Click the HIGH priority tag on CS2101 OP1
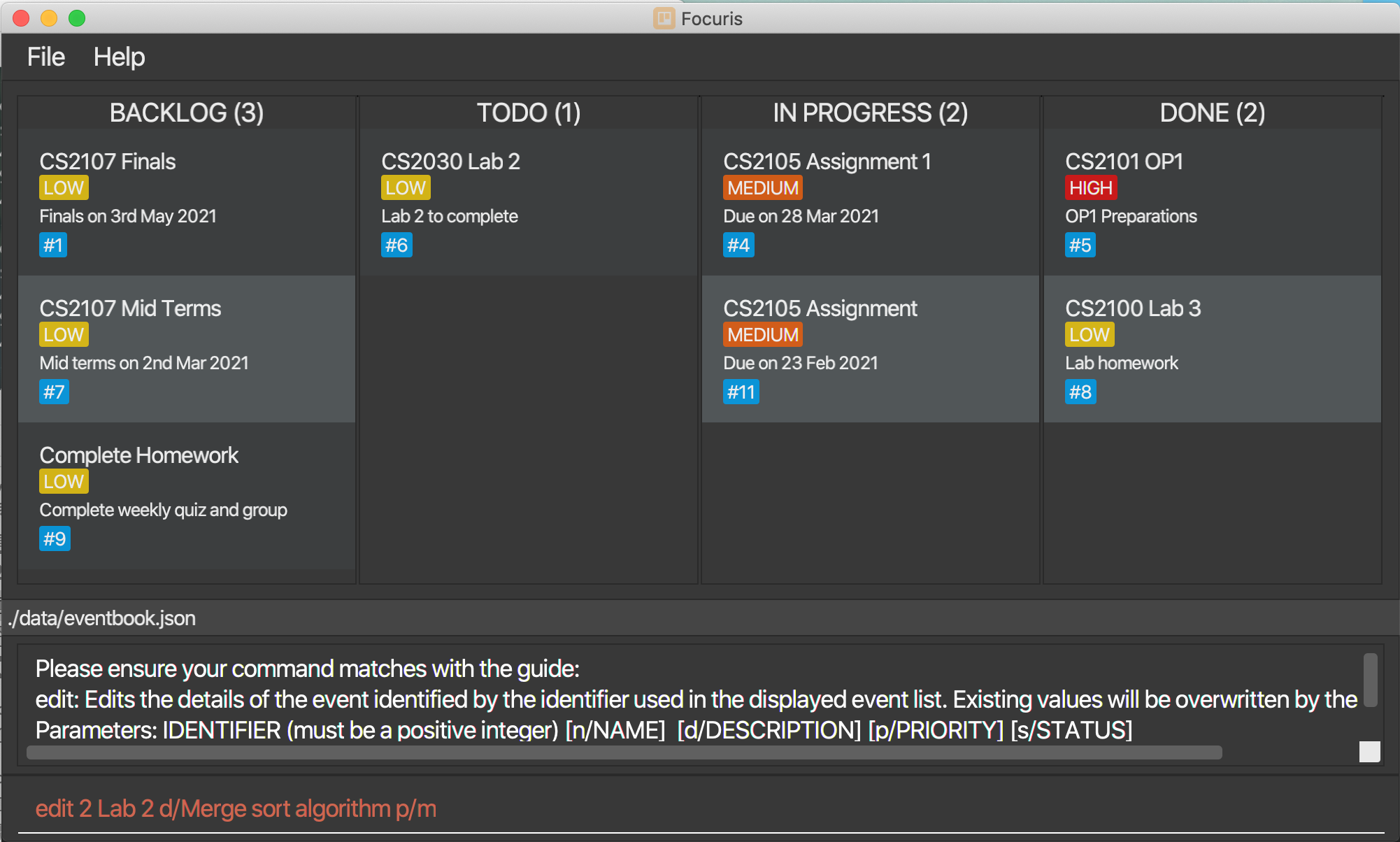This screenshot has height=842, width=1400. [1090, 188]
